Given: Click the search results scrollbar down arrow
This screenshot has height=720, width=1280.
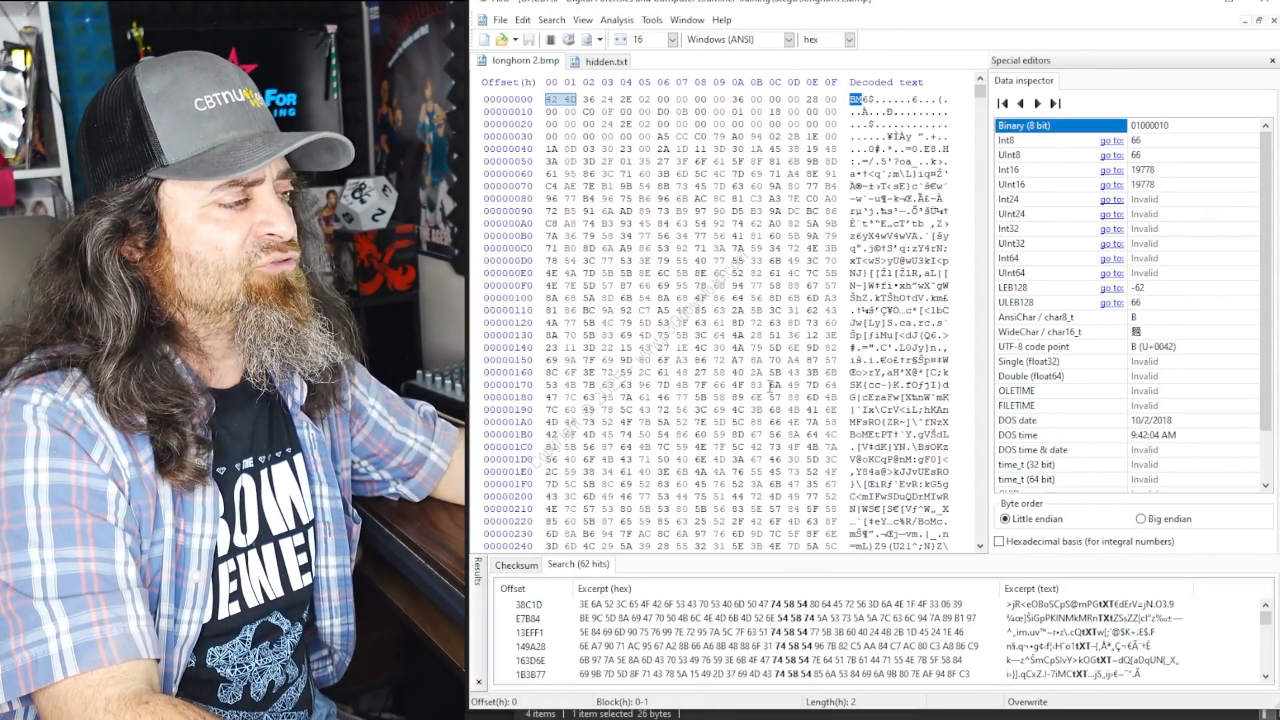Looking at the screenshot, I should [x=1266, y=676].
